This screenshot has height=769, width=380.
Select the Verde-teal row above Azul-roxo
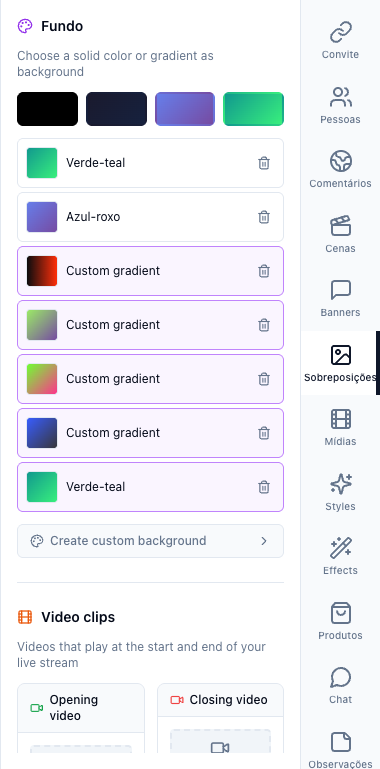[151, 163]
